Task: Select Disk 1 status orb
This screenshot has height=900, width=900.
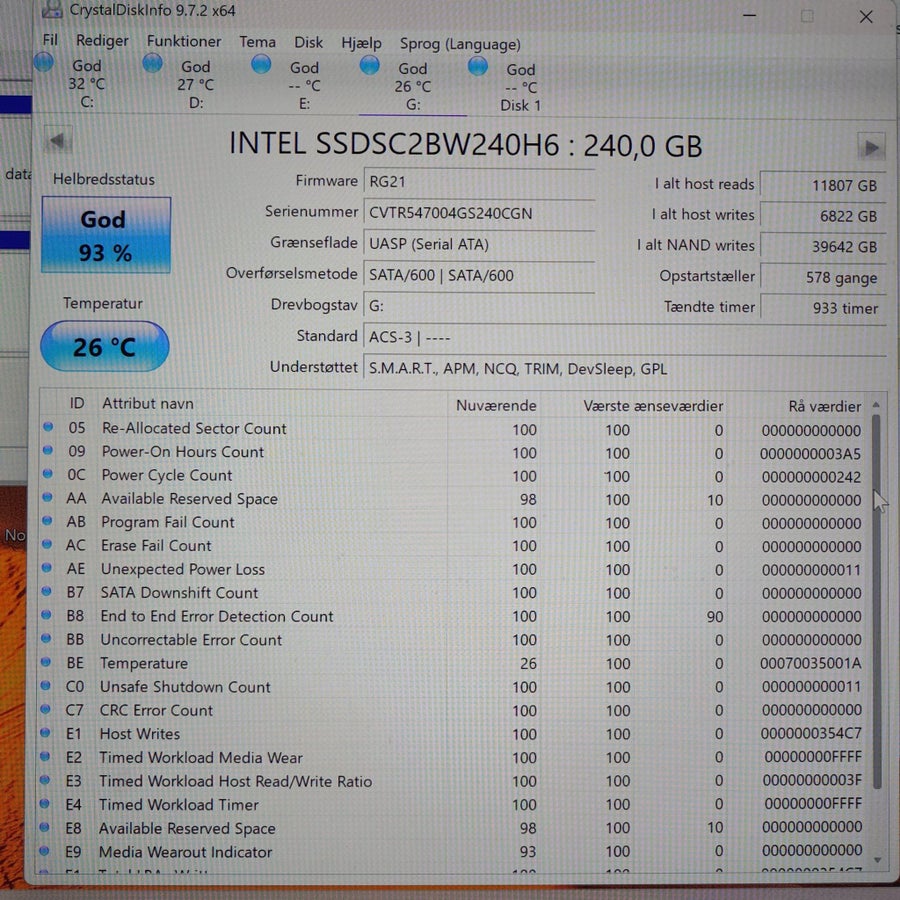Action: pyautogui.click(x=478, y=66)
